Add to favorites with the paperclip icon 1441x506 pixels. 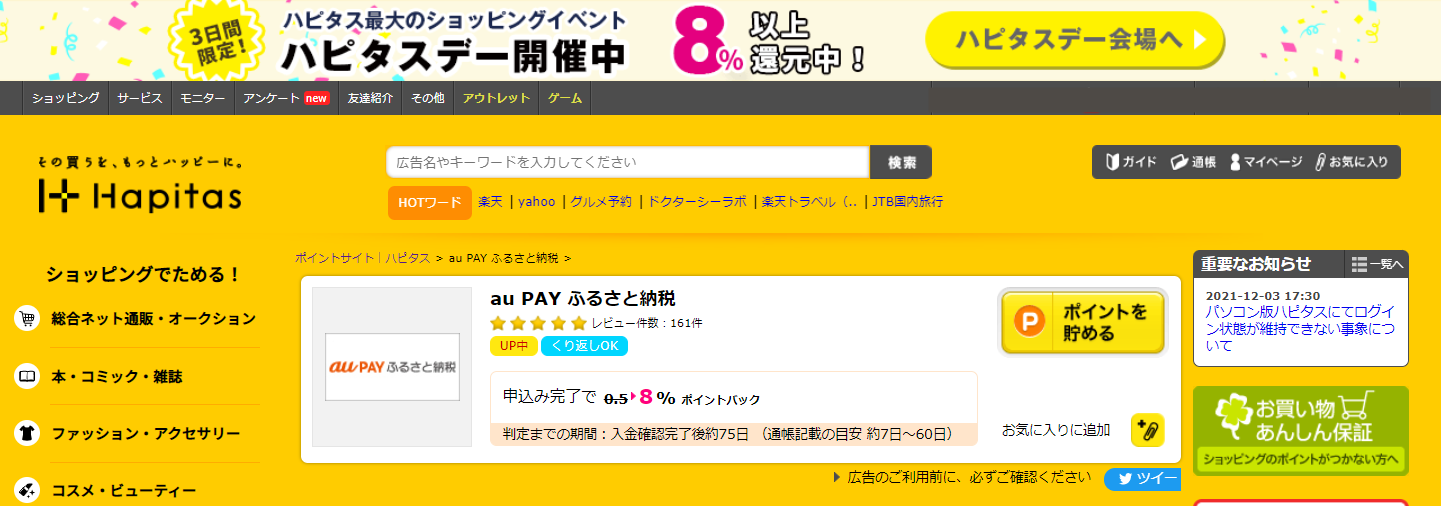1147,430
